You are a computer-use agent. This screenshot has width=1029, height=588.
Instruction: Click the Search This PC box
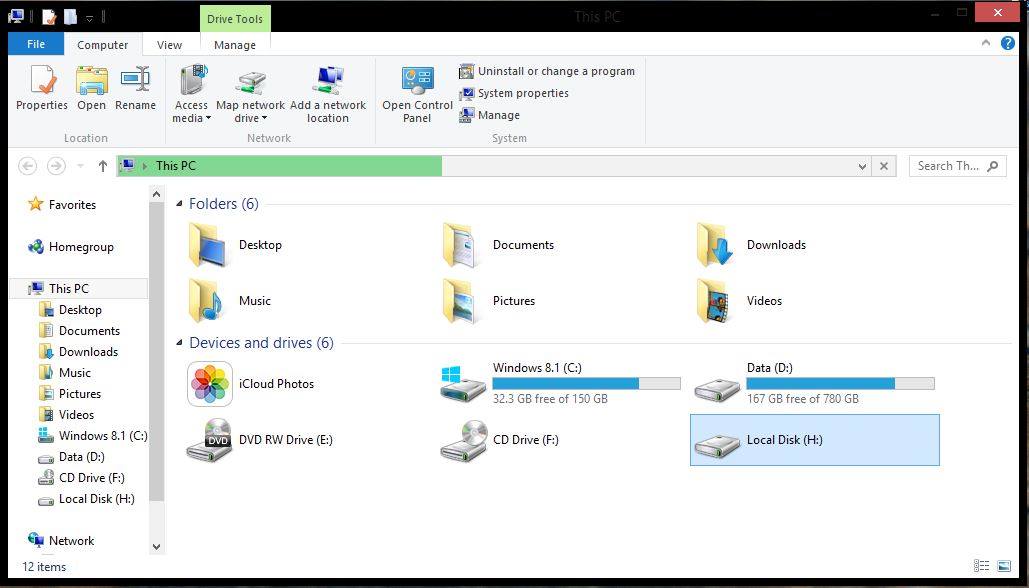(957, 166)
